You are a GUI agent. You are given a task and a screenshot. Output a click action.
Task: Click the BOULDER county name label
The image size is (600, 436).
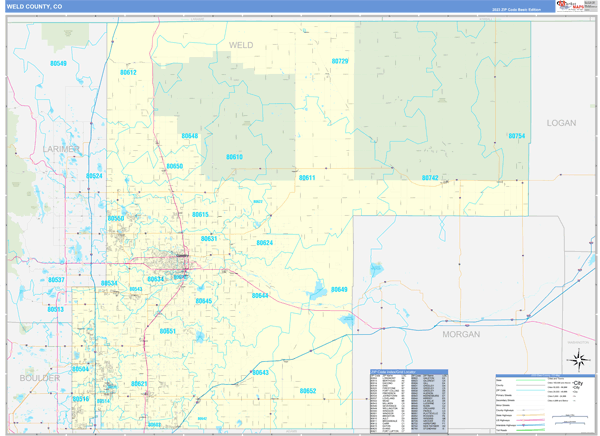[40, 378]
